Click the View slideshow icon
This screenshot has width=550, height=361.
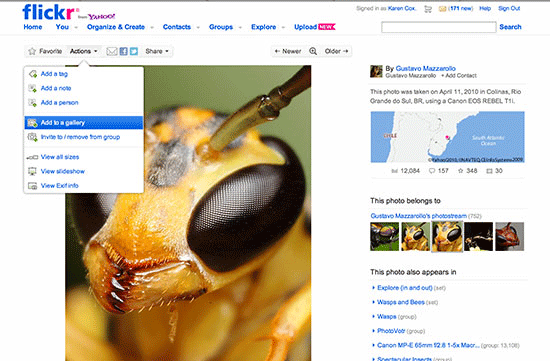(32, 171)
